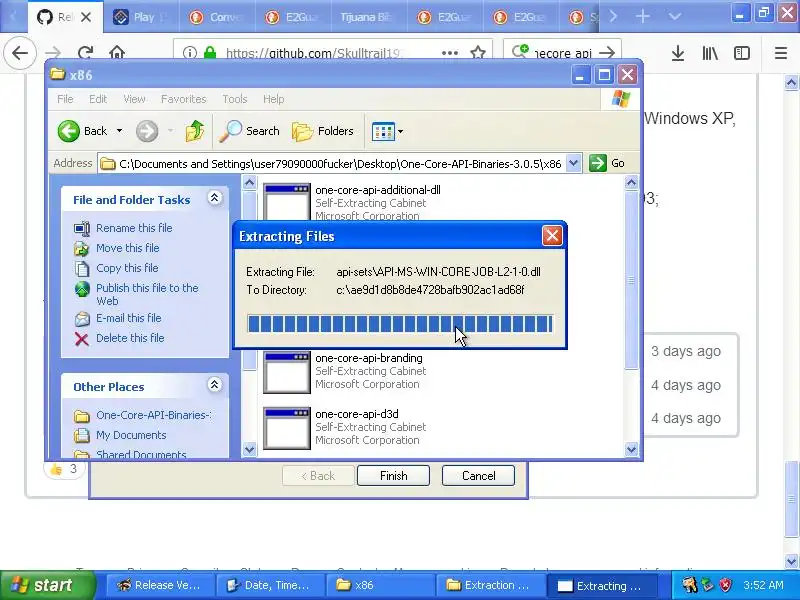The width and height of the screenshot is (800, 600).
Task: Open Firefox hamburger menu
Action: tap(781, 53)
